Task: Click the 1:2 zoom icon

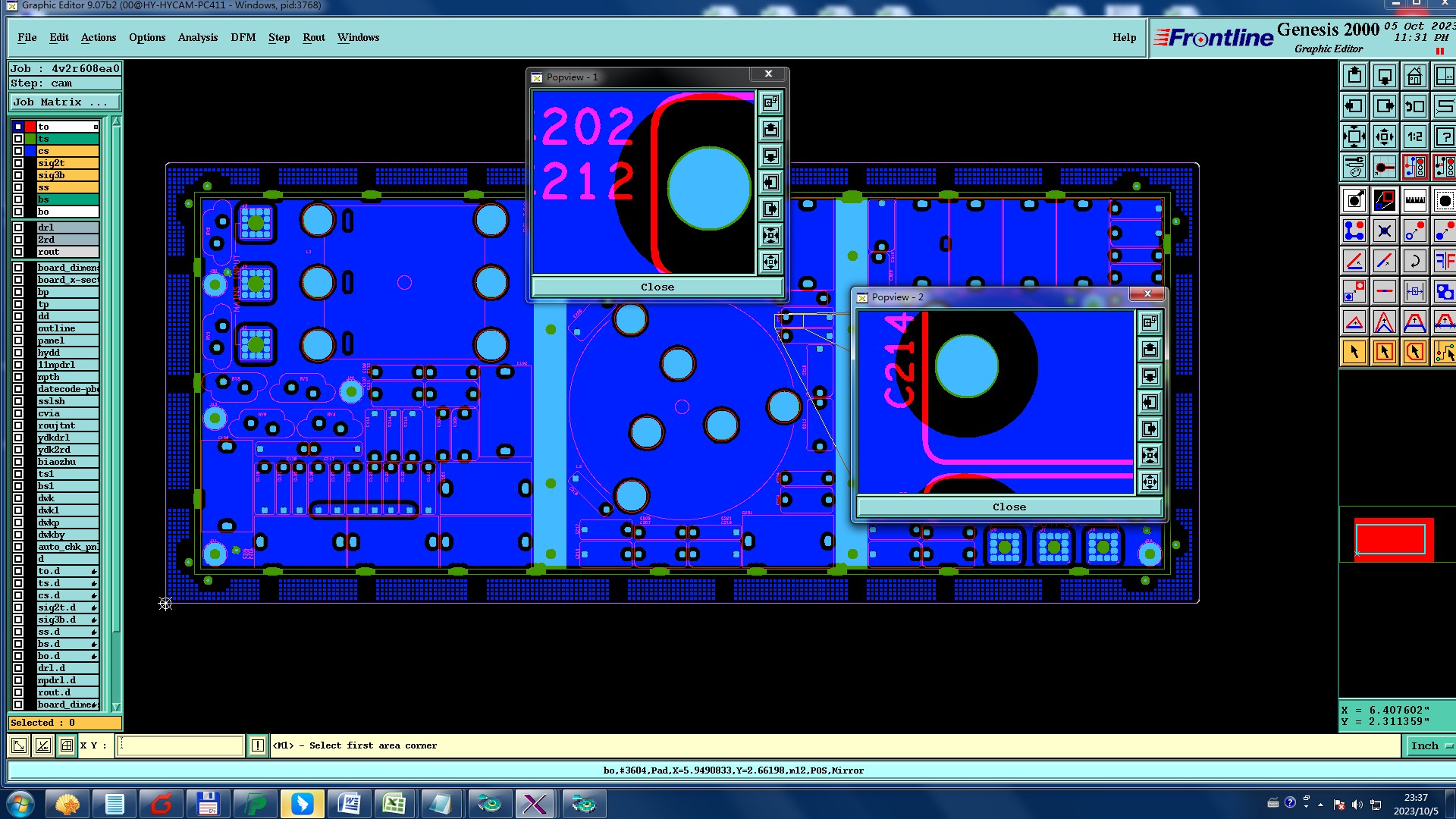Action: (1414, 137)
